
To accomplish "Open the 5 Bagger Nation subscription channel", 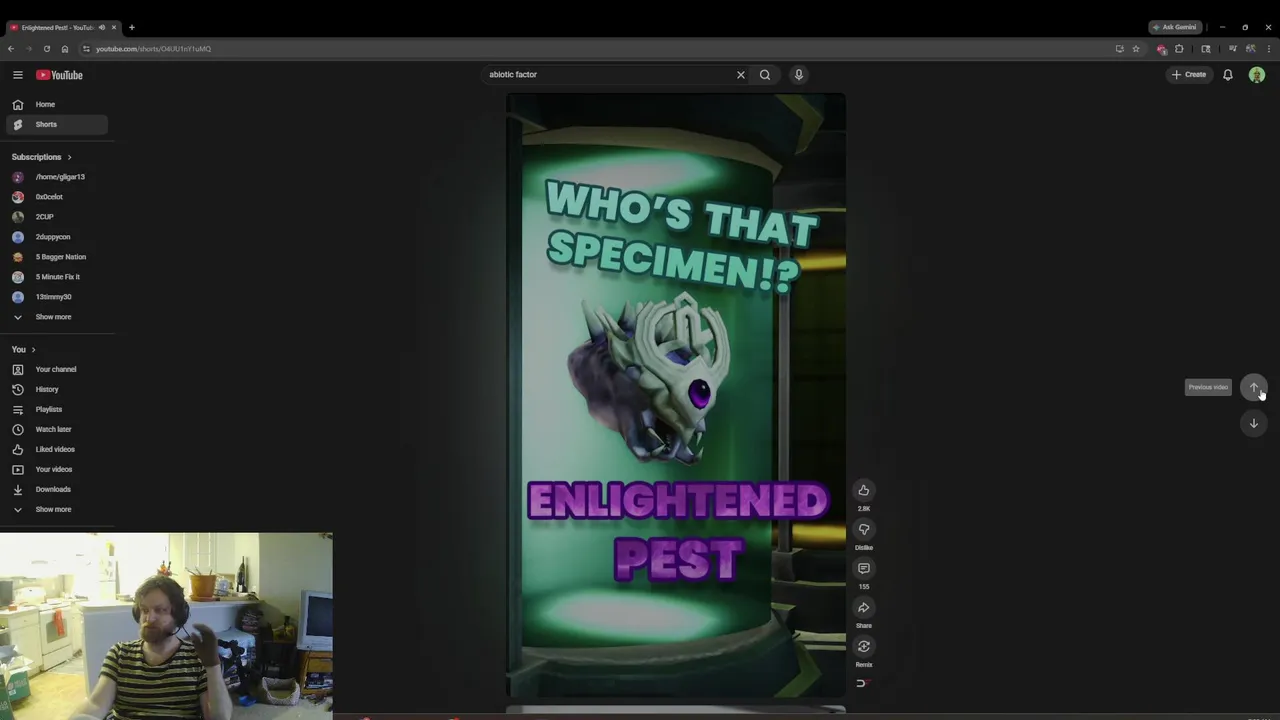I will 57,257.
